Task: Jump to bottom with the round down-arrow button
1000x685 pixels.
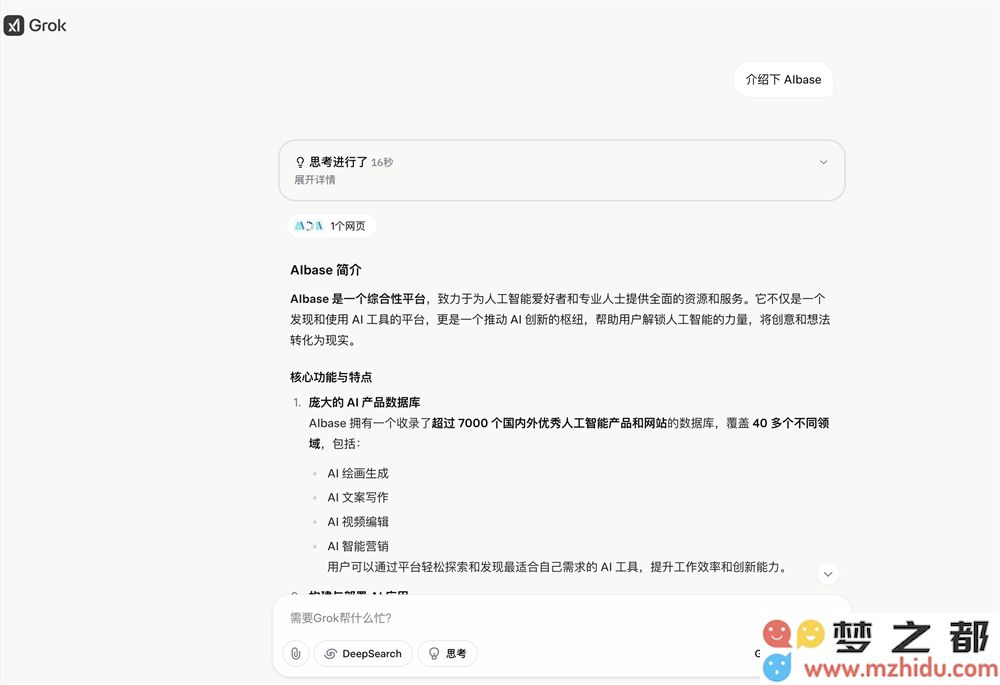Action: 828,574
